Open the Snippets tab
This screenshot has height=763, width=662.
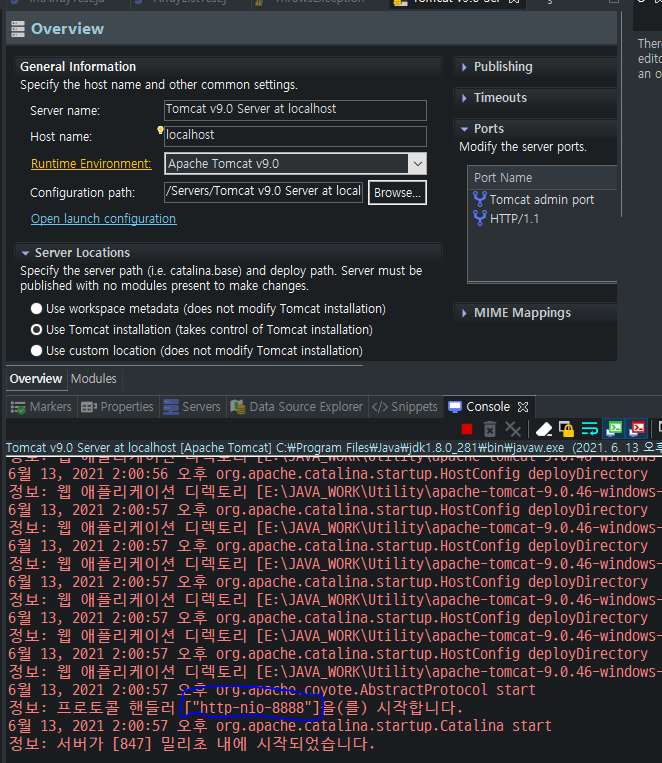(x=405, y=407)
